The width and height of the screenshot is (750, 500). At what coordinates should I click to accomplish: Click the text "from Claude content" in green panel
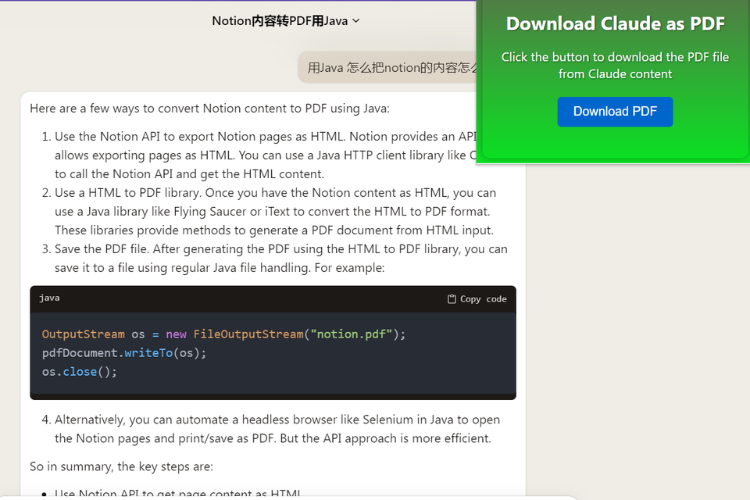615,74
